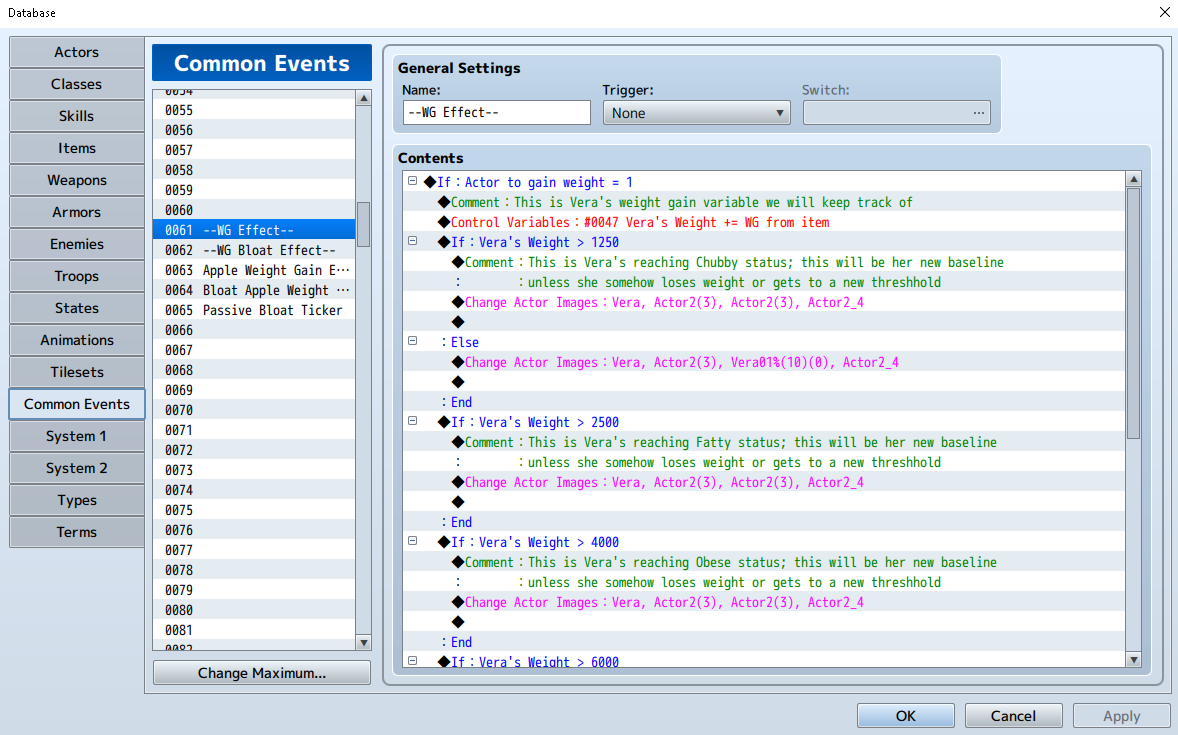
Task: Select Change Actor Images line under Weight > 2500
Action: tap(764, 482)
